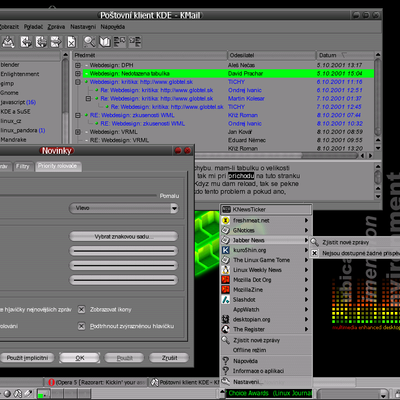Click the magnifier icon in Jabber News submenu

pyautogui.click(x=314, y=242)
